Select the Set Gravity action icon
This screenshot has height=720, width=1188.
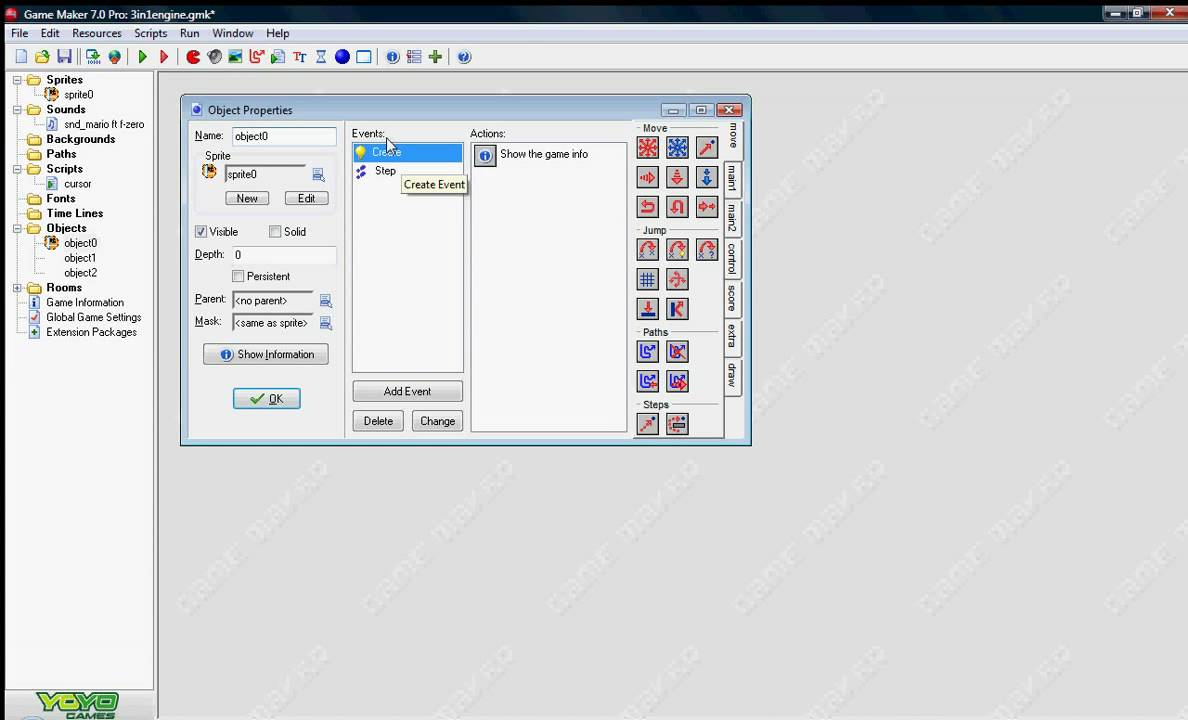tap(707, 177)
